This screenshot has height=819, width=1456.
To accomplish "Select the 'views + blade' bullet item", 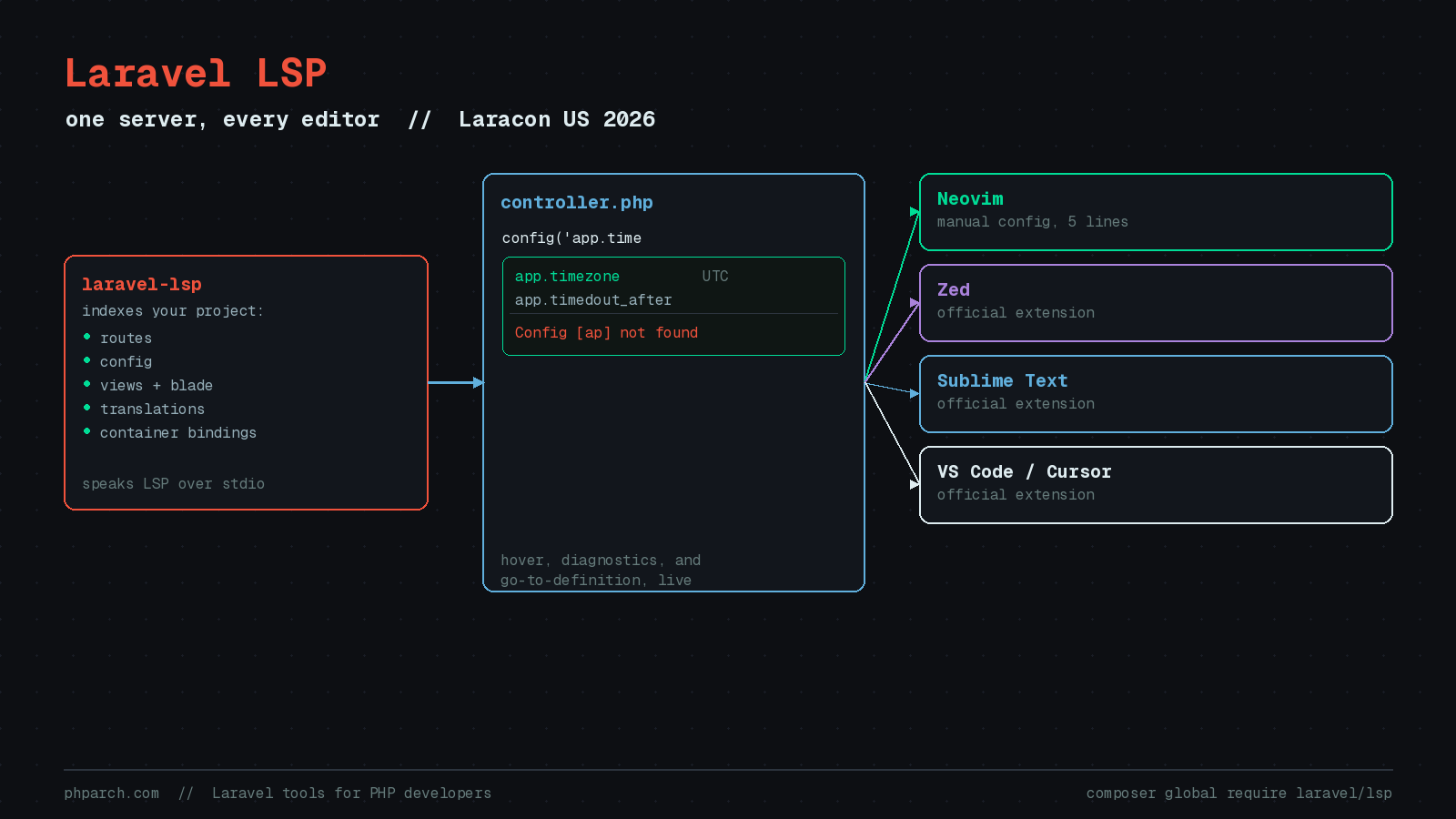I will [x=157, y=386].
